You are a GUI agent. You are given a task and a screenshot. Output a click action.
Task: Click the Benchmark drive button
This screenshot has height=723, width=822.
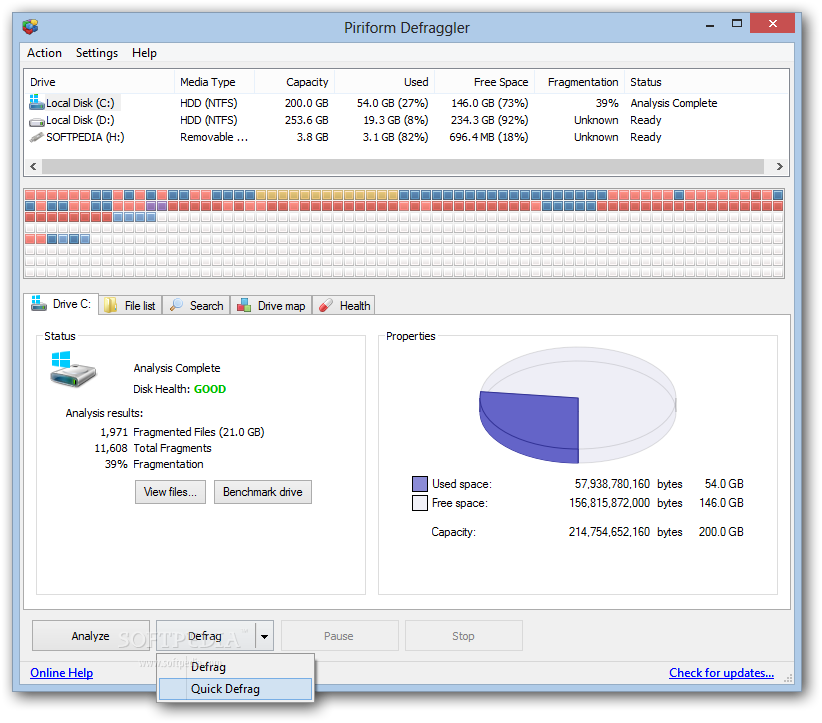(x=263, y=492)
